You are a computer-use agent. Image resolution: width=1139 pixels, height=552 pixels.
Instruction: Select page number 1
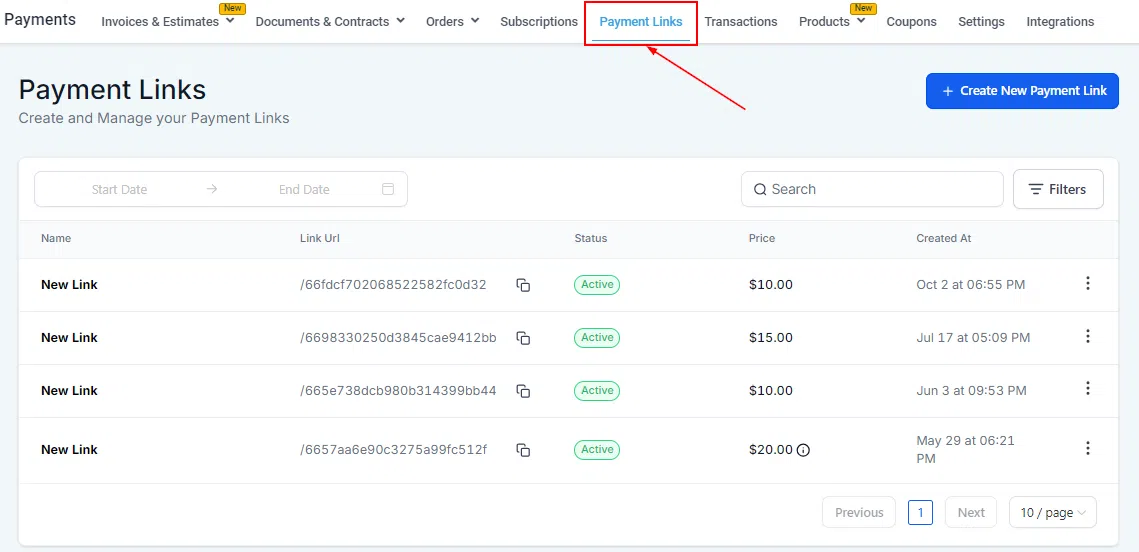point(920,512)
